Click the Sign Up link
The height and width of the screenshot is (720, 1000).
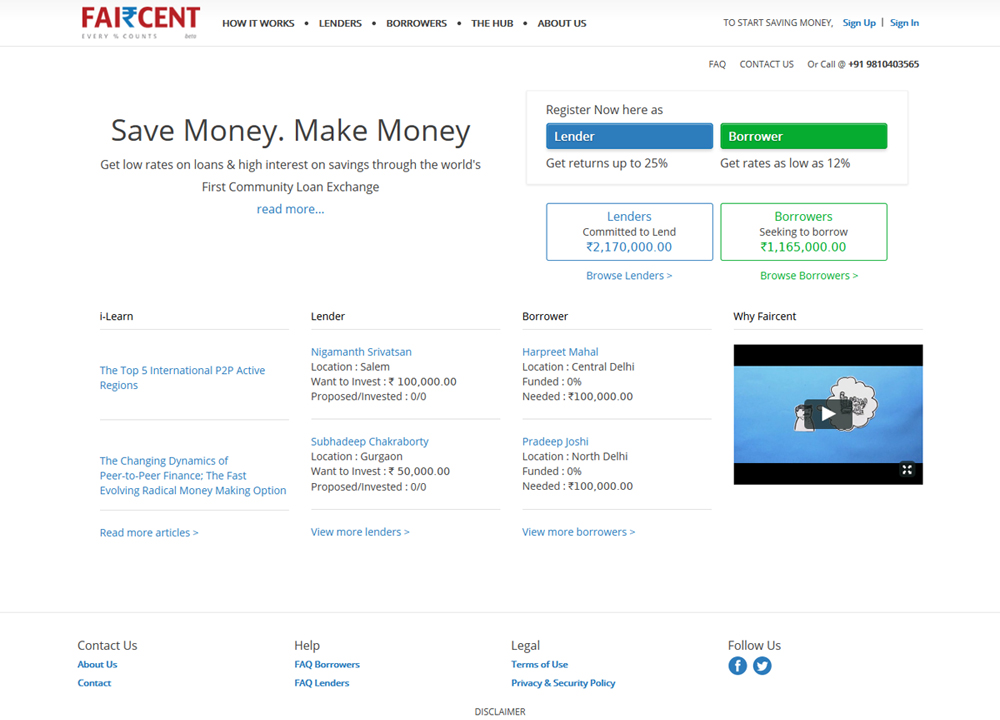859,23
